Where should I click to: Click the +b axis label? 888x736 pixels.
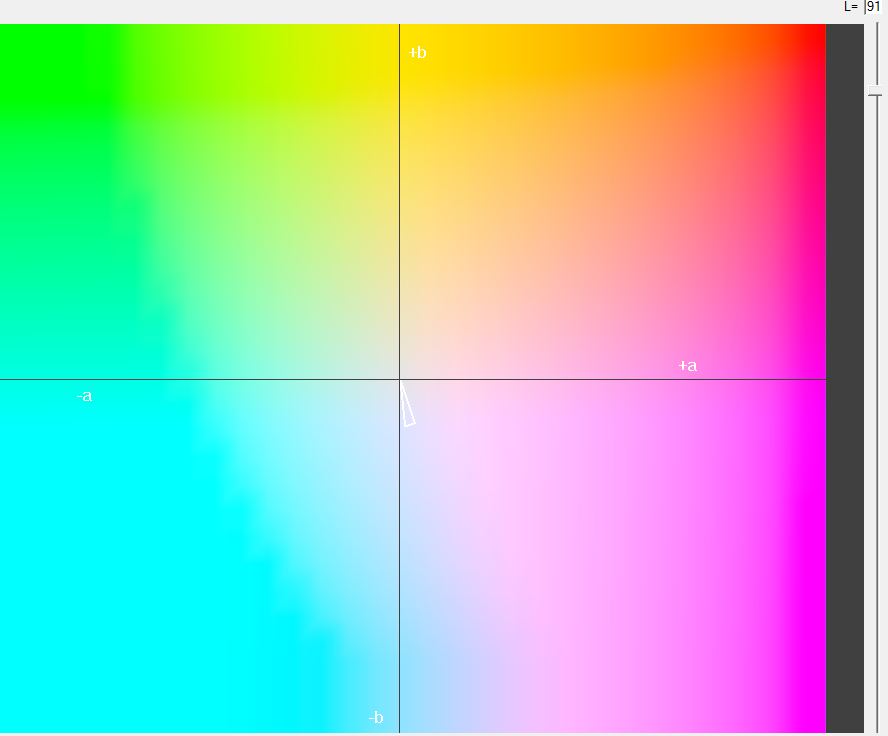point(418,53)
